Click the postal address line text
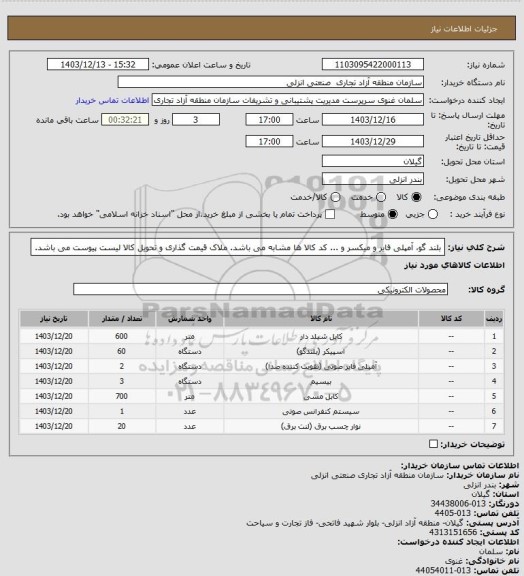 [x=355, y=522]
